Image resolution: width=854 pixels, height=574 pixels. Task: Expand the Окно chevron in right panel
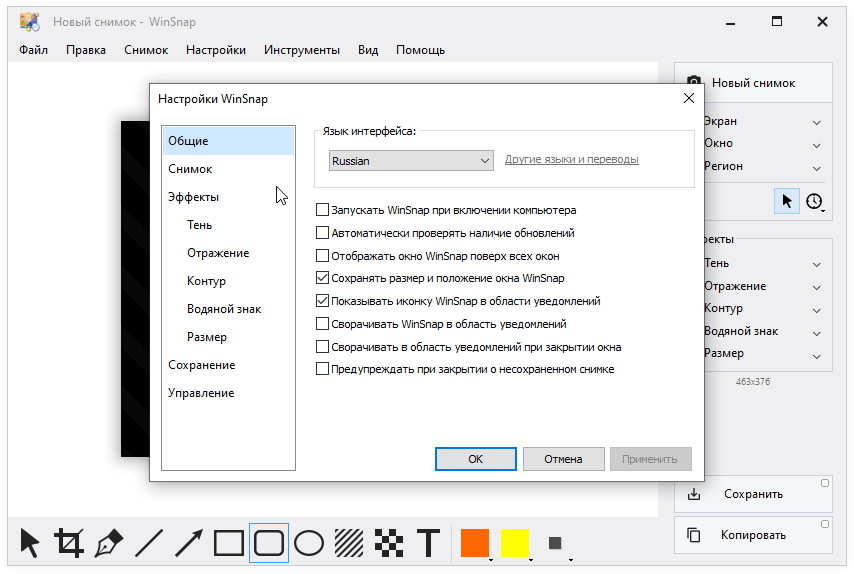coord(817,145)
